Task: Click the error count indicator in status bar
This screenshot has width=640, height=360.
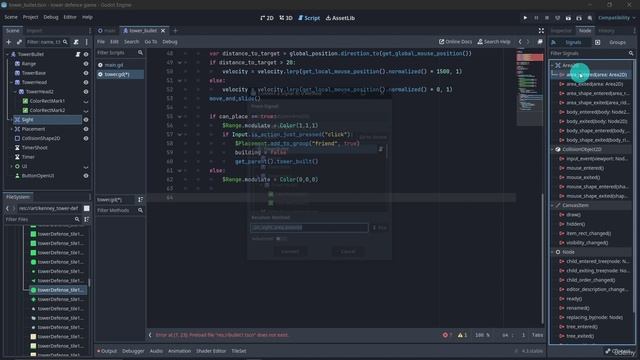Action: click(x=447, y=335)
